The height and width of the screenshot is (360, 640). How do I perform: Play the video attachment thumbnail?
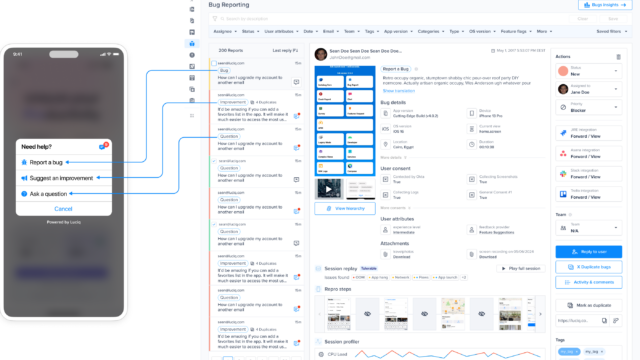click(329, 189)
